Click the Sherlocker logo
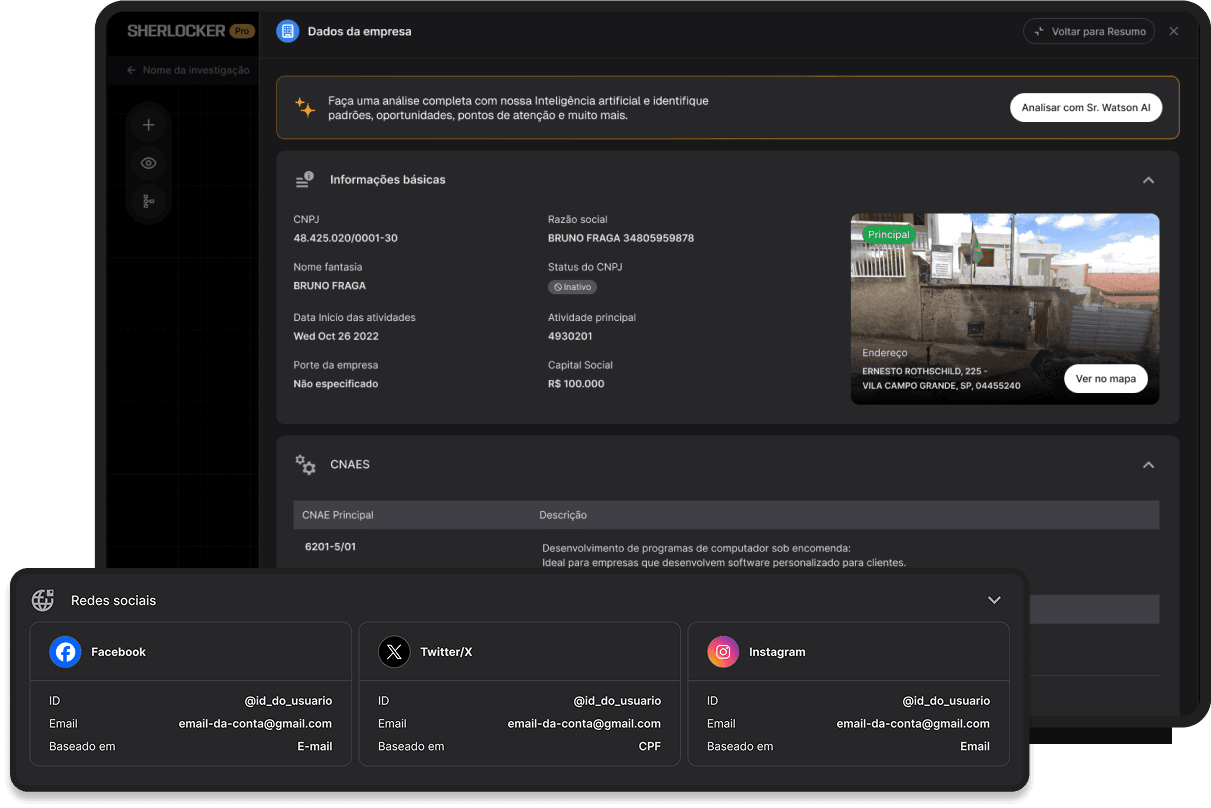The width and height of the screenshot is (1211, 808). click(176, 31)
